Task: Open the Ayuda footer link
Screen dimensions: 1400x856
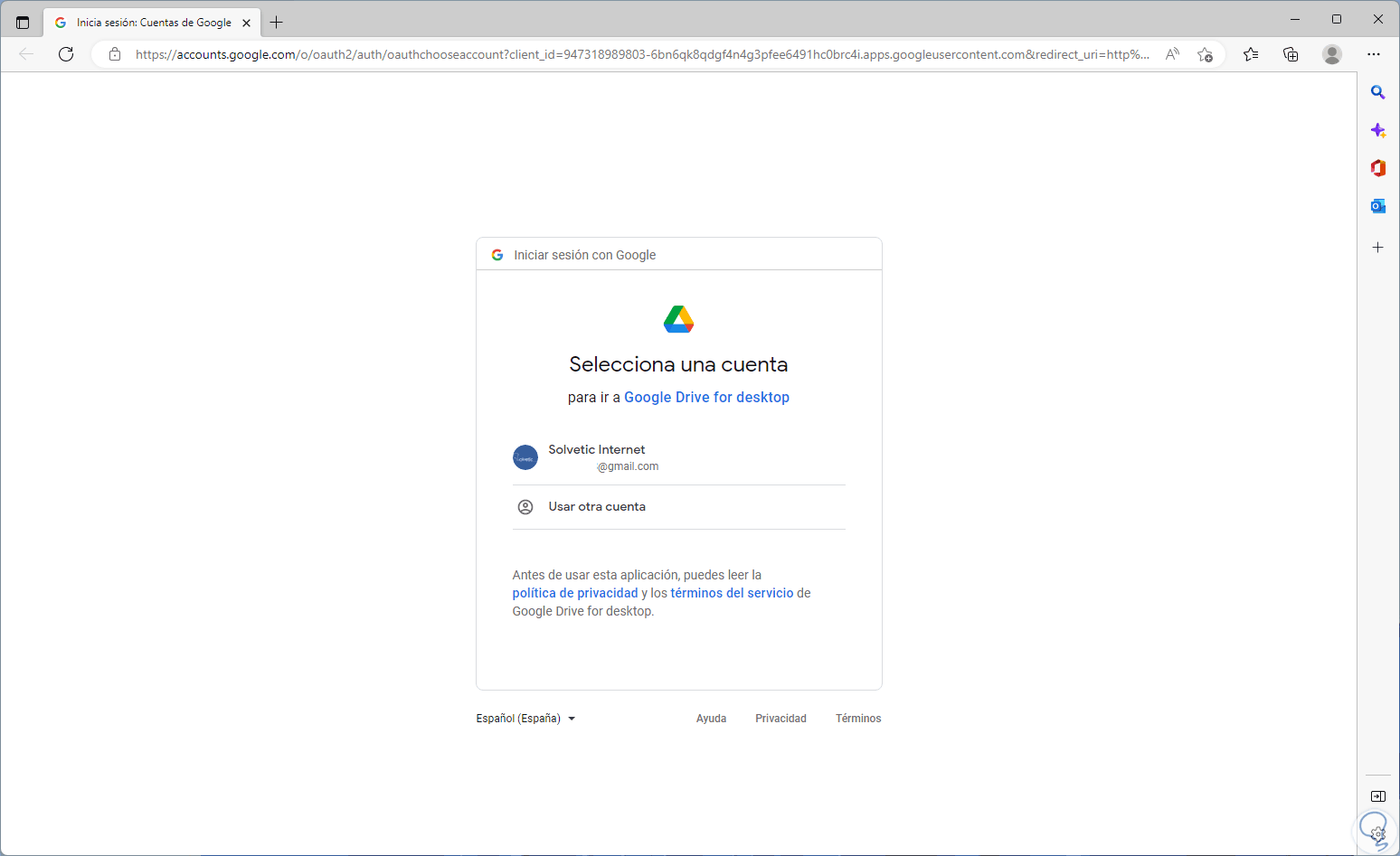Action: [711, 719]
